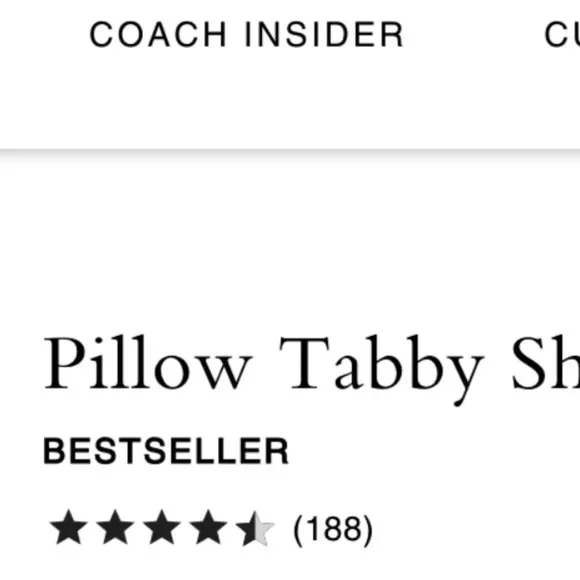Click the letter P of Pillow title
580x580 pixels.
[65, 362]
